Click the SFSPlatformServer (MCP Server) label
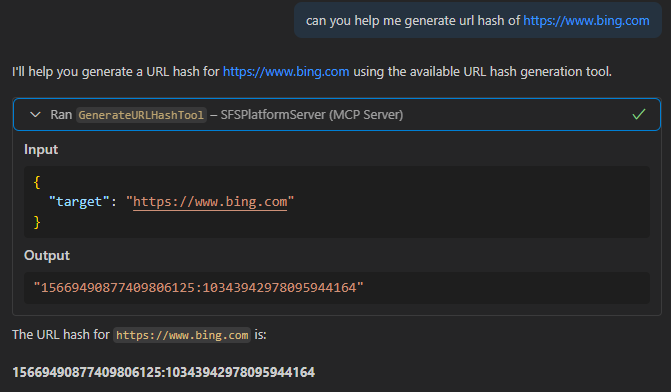Viewport: 671px width, 392px height. click(x=312, y=115)
